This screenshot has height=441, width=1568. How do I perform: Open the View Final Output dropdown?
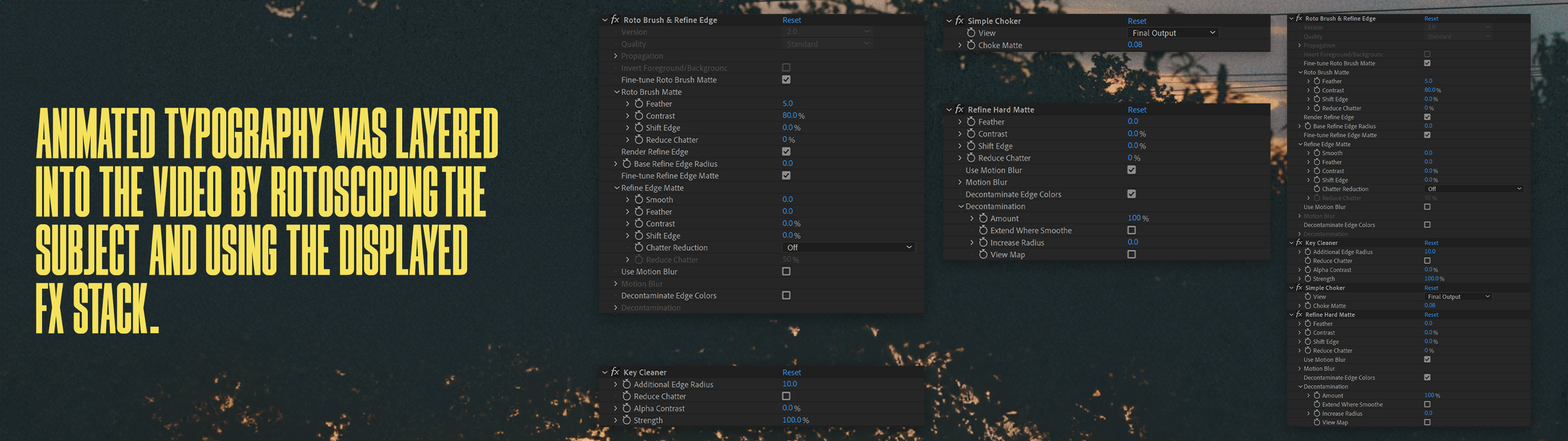[x=1172, y=33]
